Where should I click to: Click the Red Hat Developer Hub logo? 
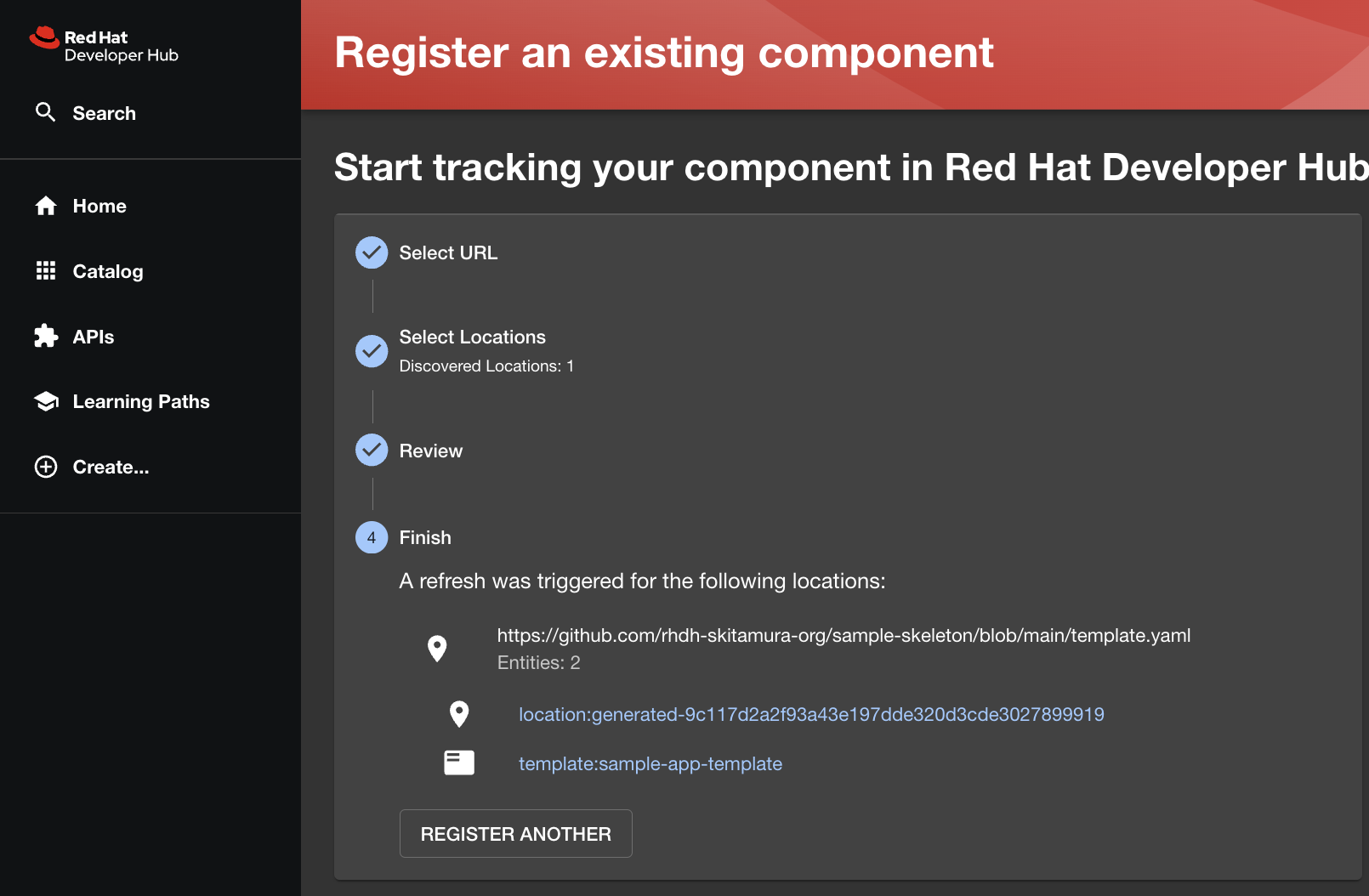[x=104, y=46]
